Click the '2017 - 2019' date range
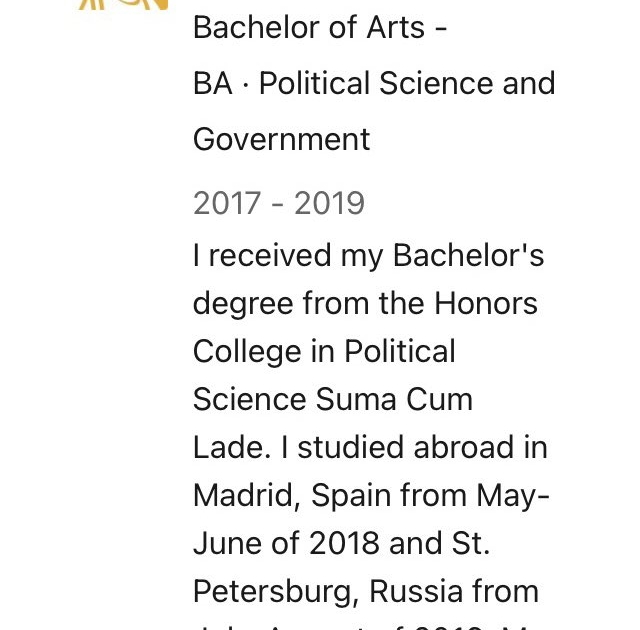640x630 pixels. tap(279, 203)
